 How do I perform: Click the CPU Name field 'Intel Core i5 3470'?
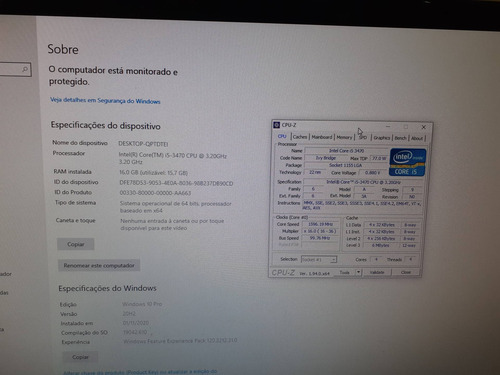click(x=346, y=151)
